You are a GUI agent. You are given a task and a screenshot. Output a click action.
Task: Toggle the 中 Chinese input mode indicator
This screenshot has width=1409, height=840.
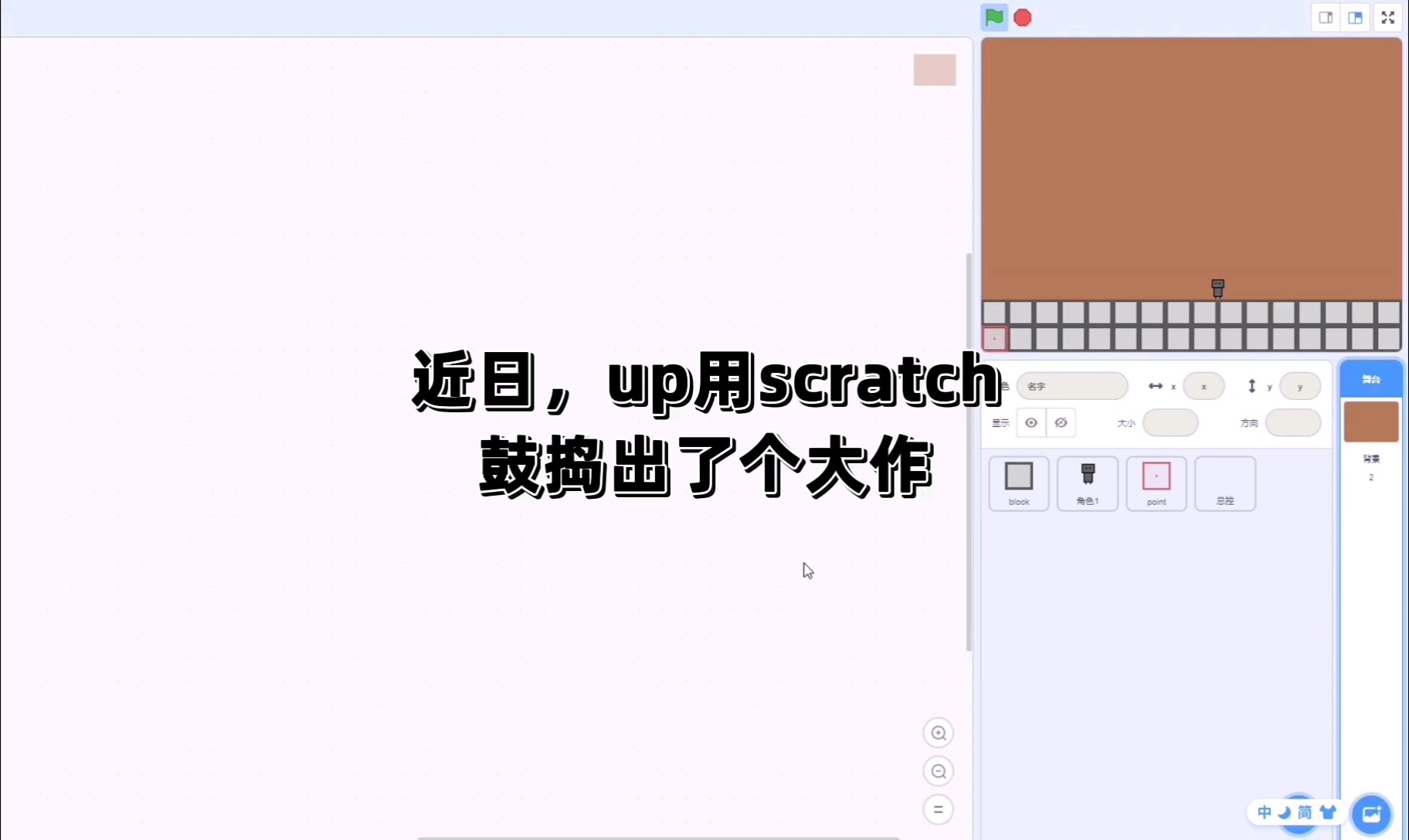point(1264,812)
